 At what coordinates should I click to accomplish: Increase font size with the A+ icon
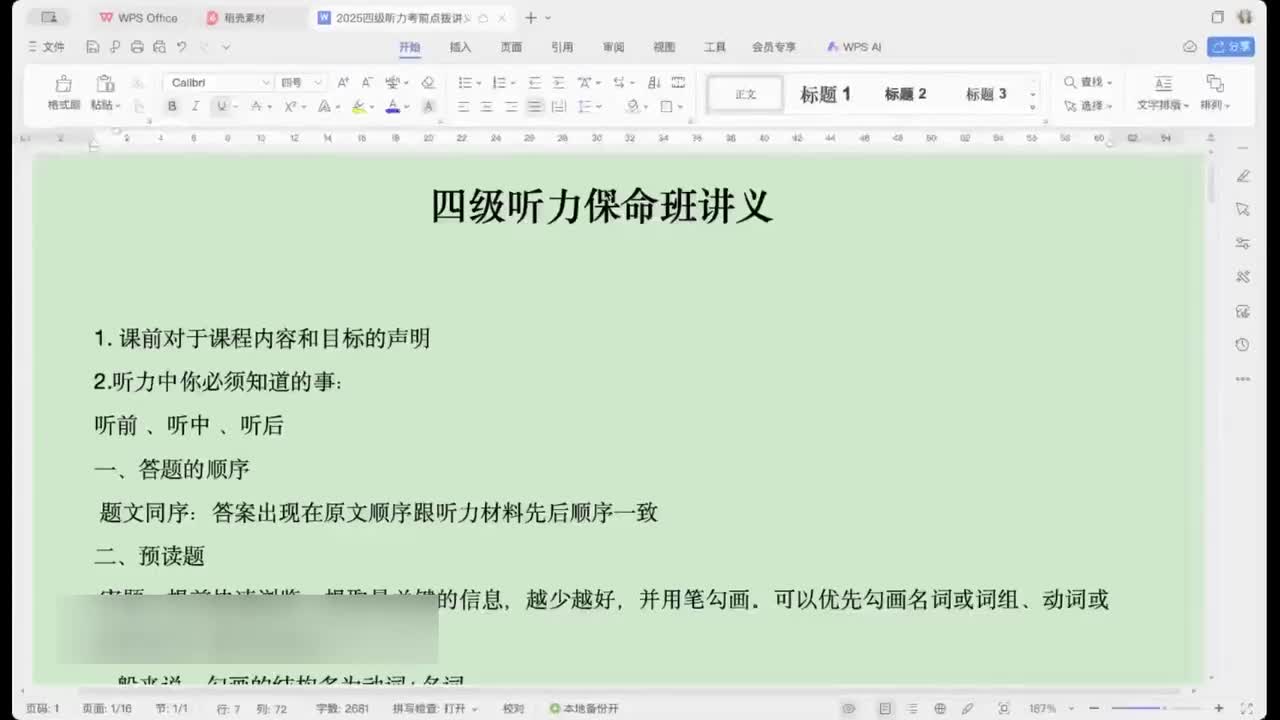point(343,83)
